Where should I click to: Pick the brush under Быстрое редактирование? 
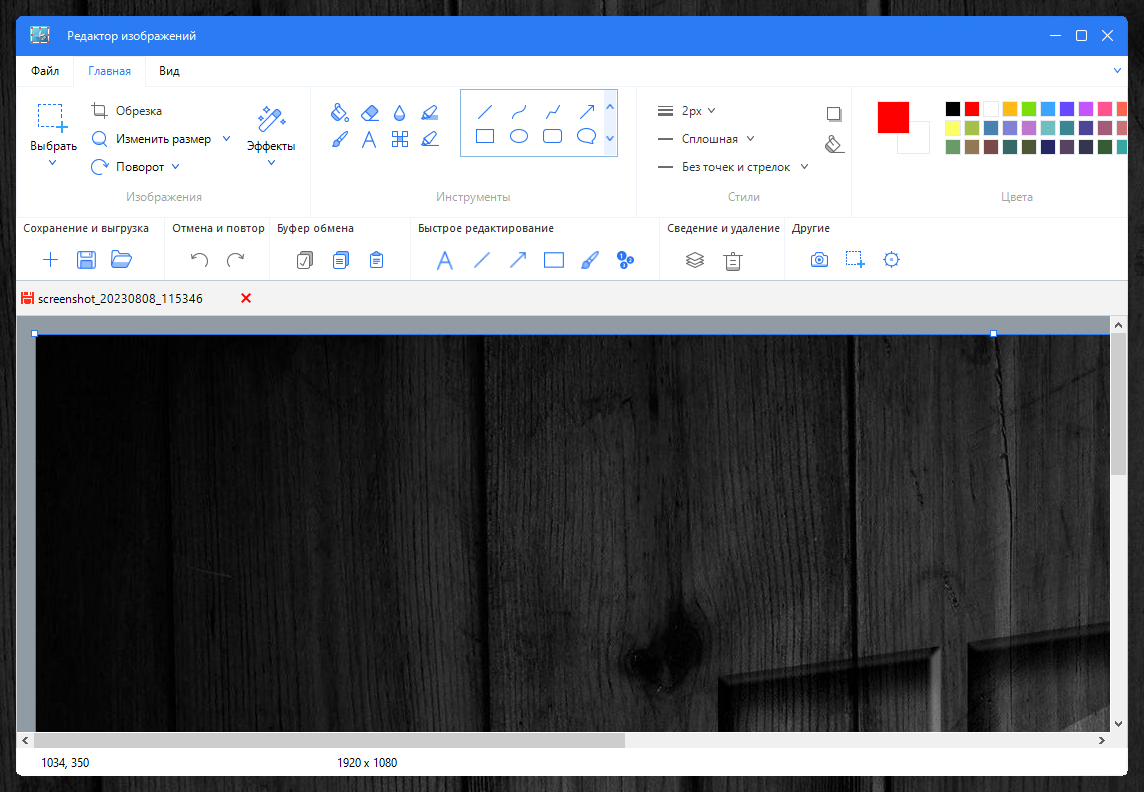[590, 260]
